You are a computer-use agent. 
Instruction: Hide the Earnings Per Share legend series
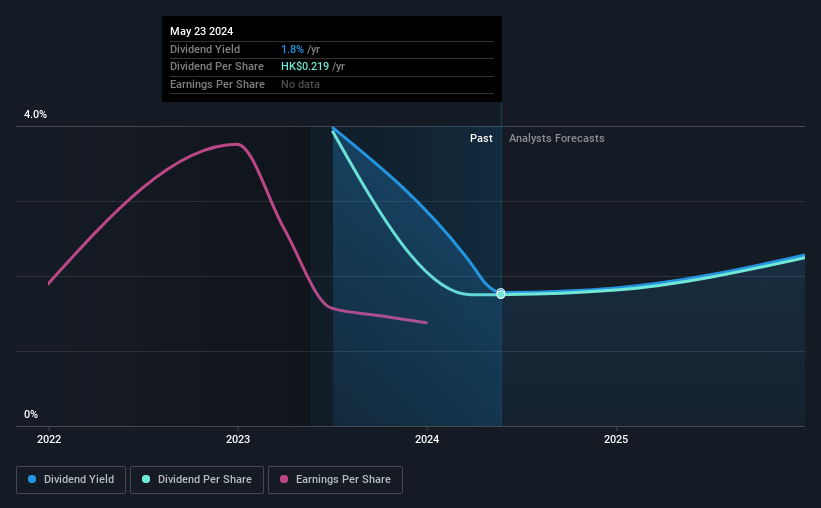pyautogui.click(x=335, y=480)
